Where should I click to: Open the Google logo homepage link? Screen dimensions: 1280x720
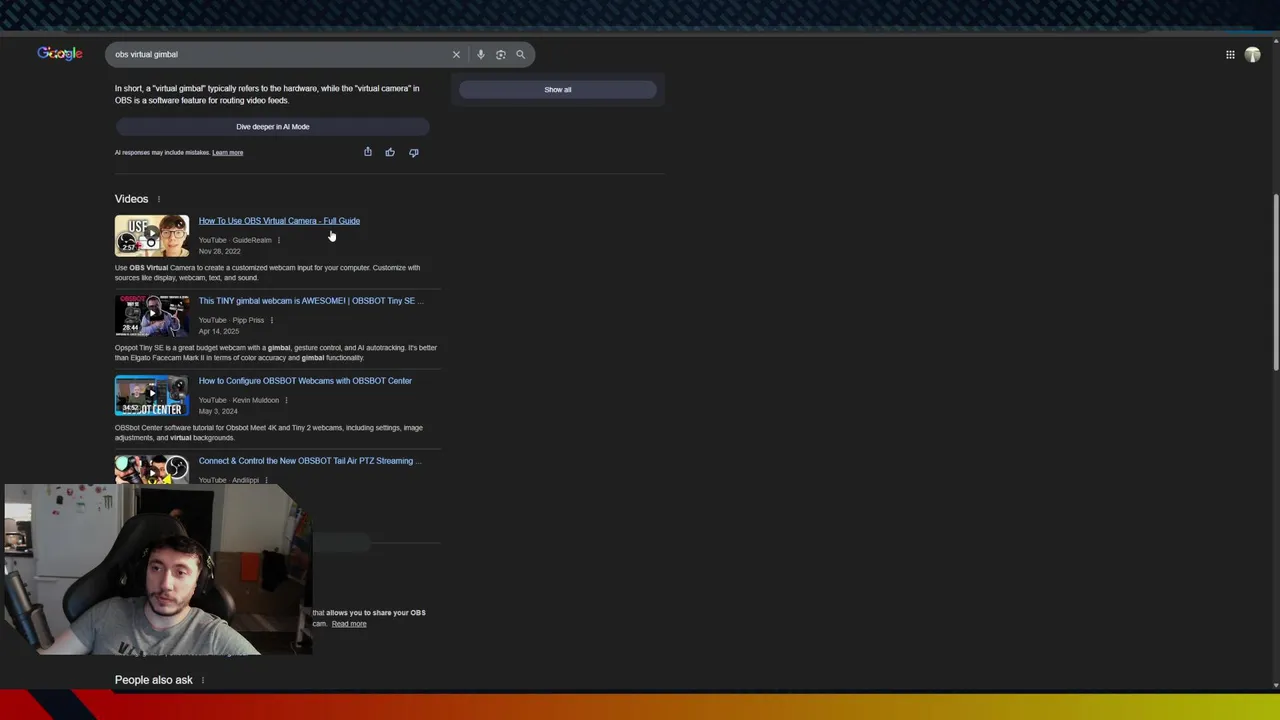[60, 54]
